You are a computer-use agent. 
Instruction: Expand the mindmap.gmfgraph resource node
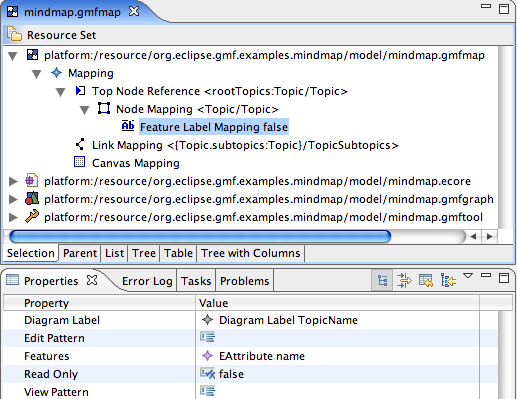13,199
